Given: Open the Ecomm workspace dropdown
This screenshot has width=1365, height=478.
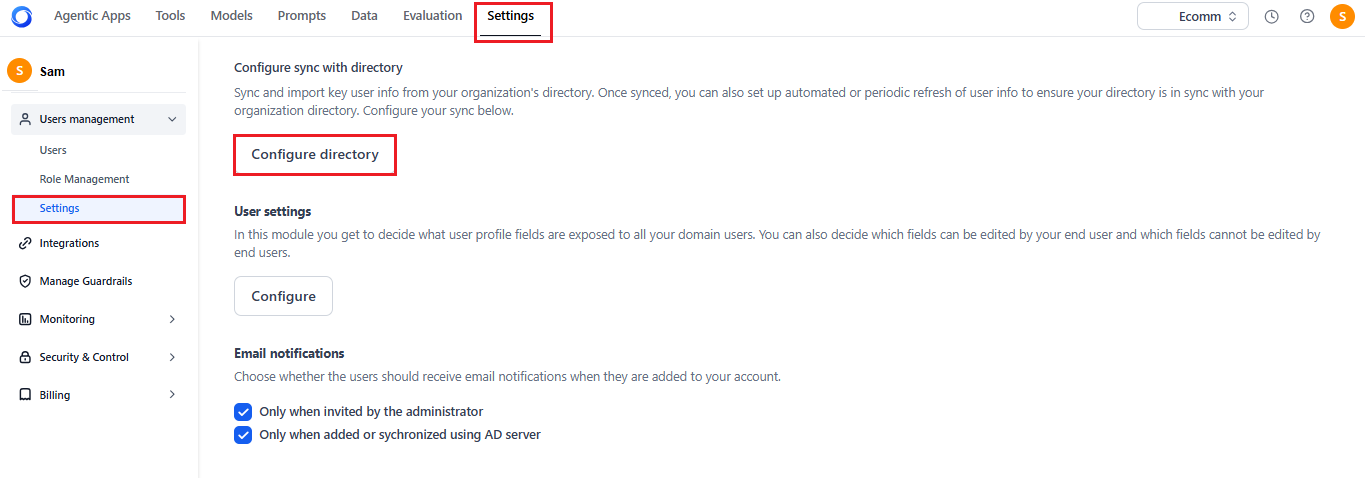Looking at the screenshot, I should pyautogui.click(x=1193, y=16).
